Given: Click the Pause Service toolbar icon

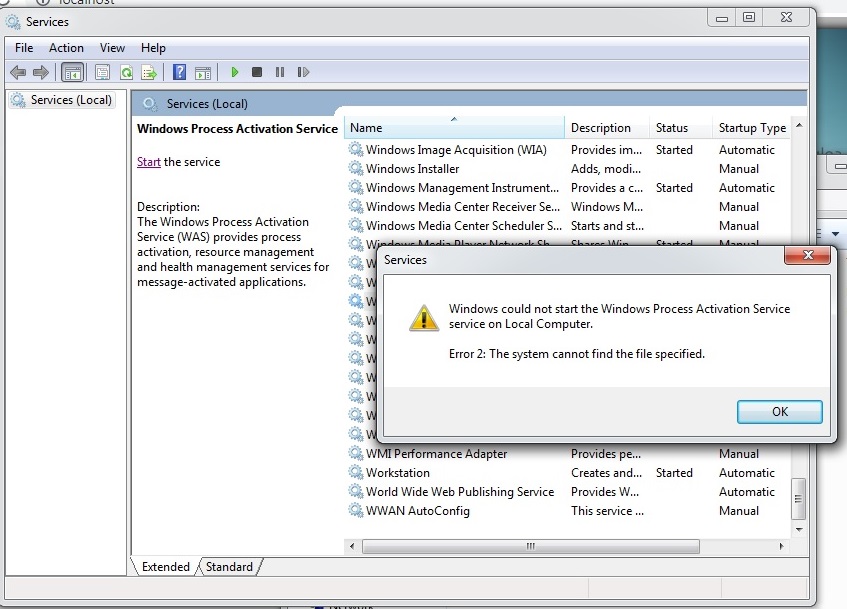Looking at the screenshot, I should [x=280, y=72].
